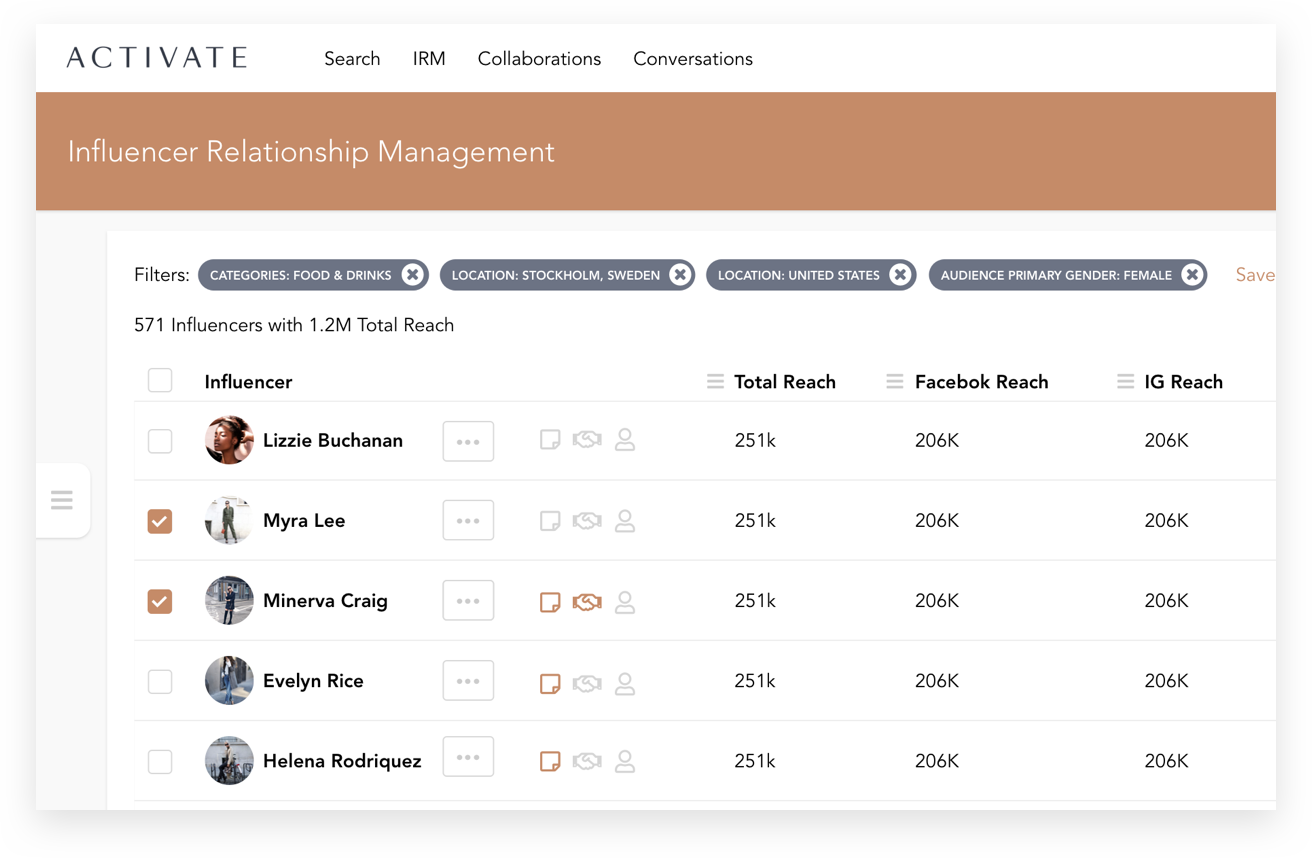Check the box for Helena Rodriquez
This screenshot has width=1312, height=858.
click(160, 761)
